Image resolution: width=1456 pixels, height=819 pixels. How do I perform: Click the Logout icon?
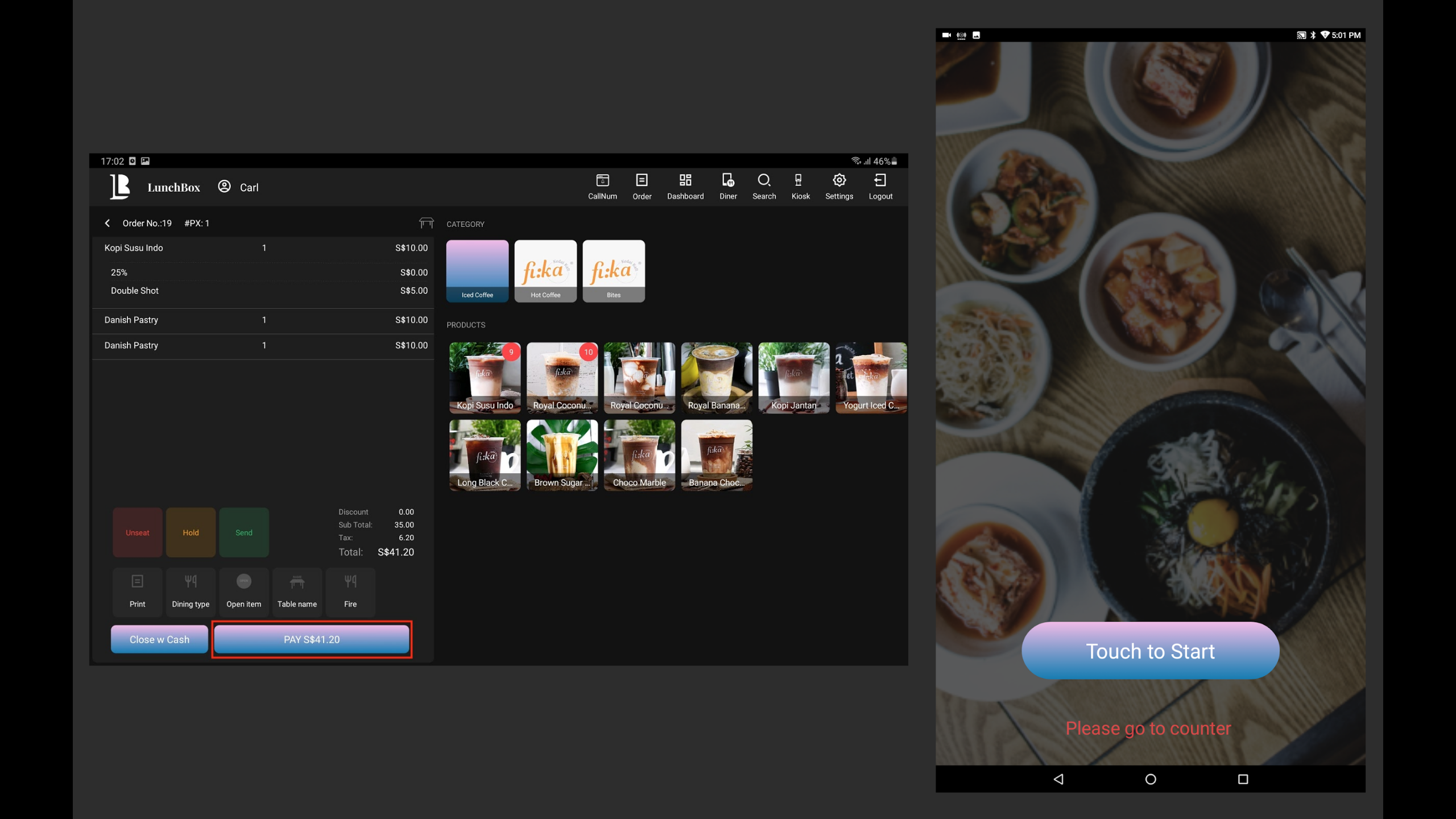[x=880, y=187]
